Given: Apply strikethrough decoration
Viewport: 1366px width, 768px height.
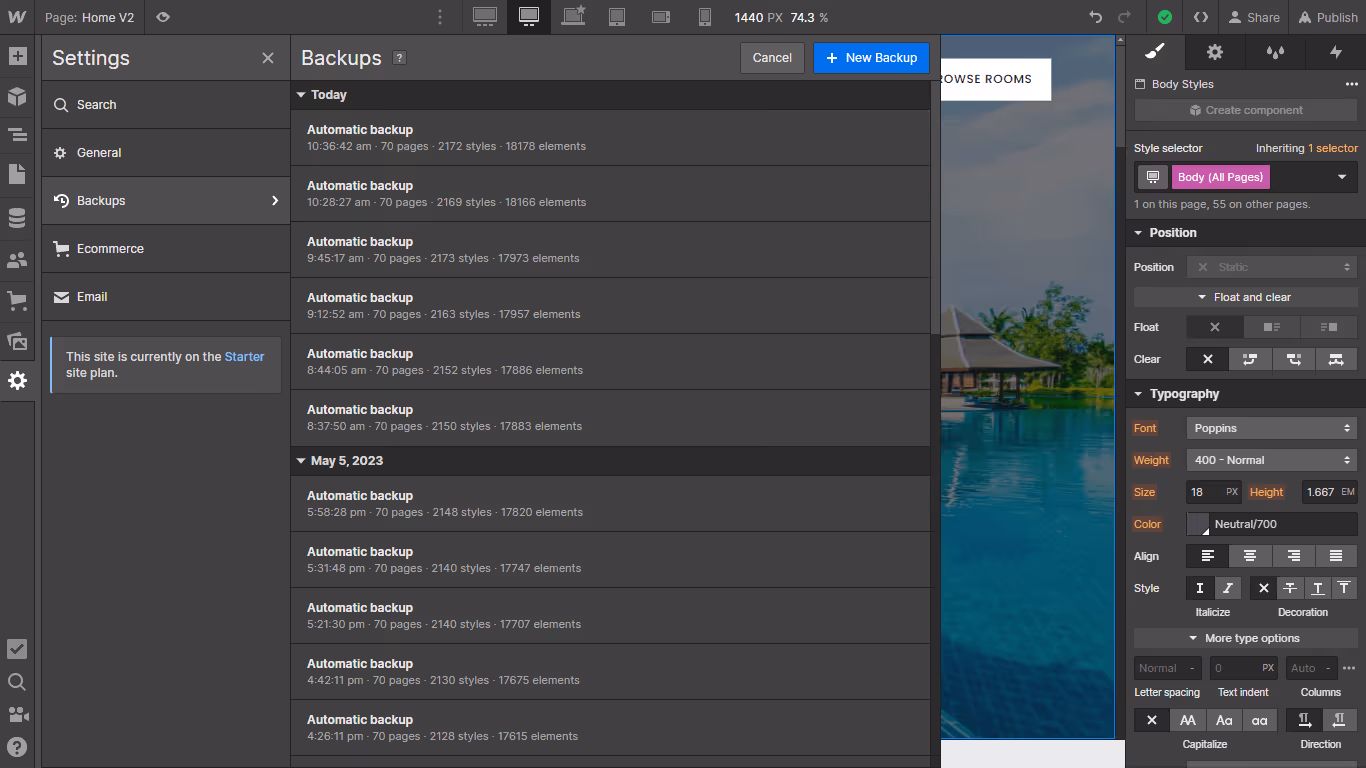Looking at the screenshot, I should pyautogui.click(x=1290, y=588).
